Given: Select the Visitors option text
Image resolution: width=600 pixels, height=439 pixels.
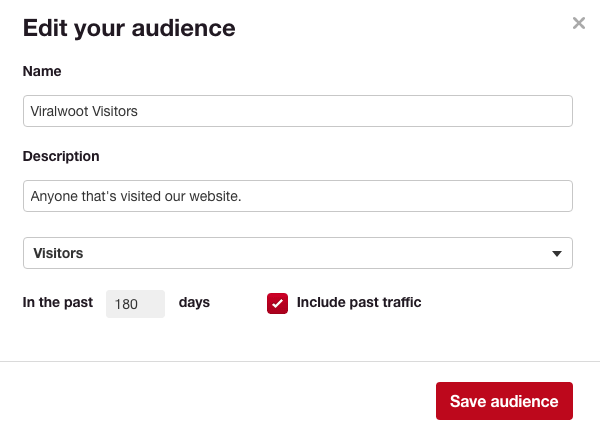Looking at the screenshot, I should [x=58, y=253].
